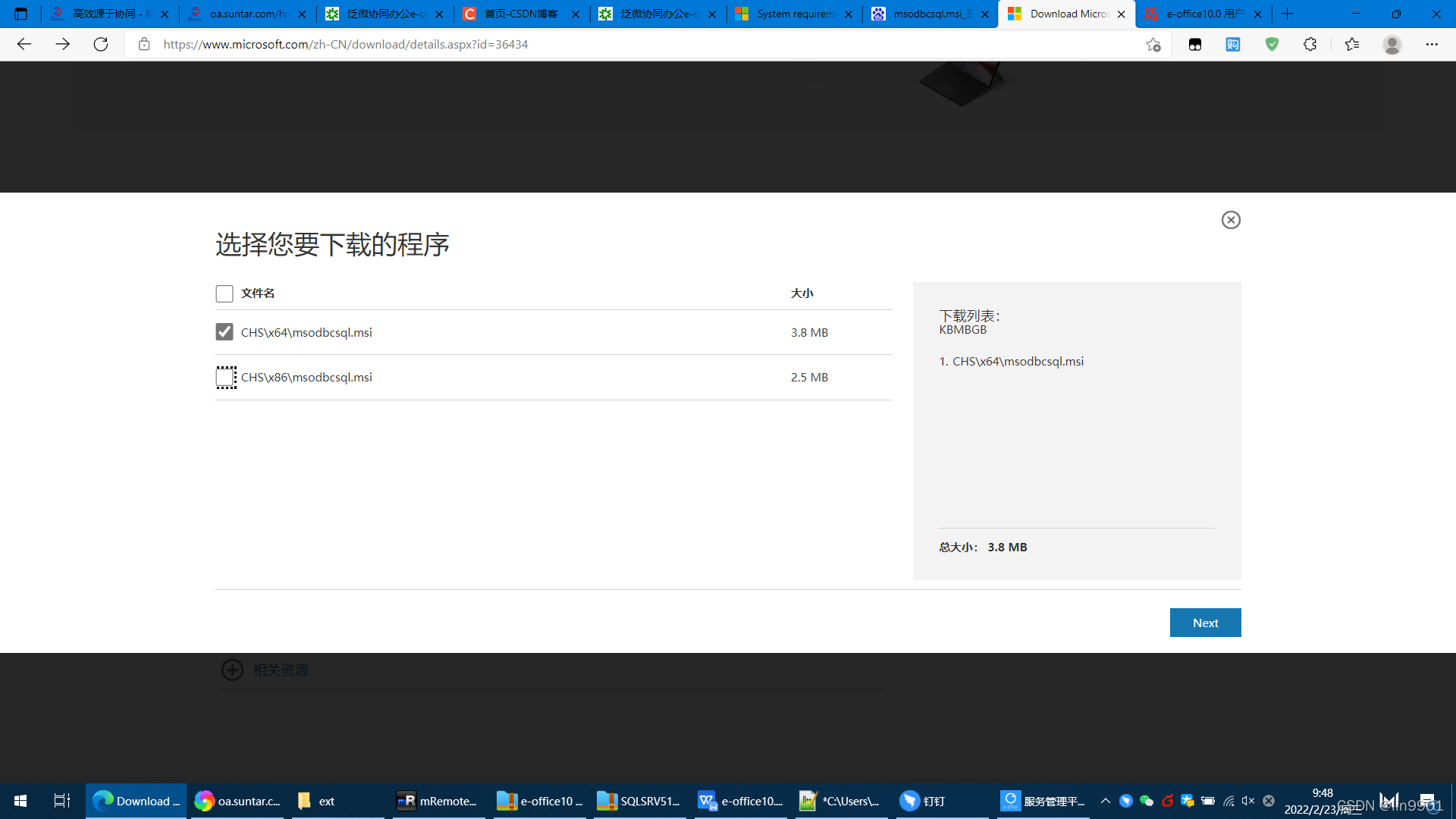The height and width of the screenshot is (819, 1456).
Task: Show hidden system tray icons
Action: [1105, 801]
